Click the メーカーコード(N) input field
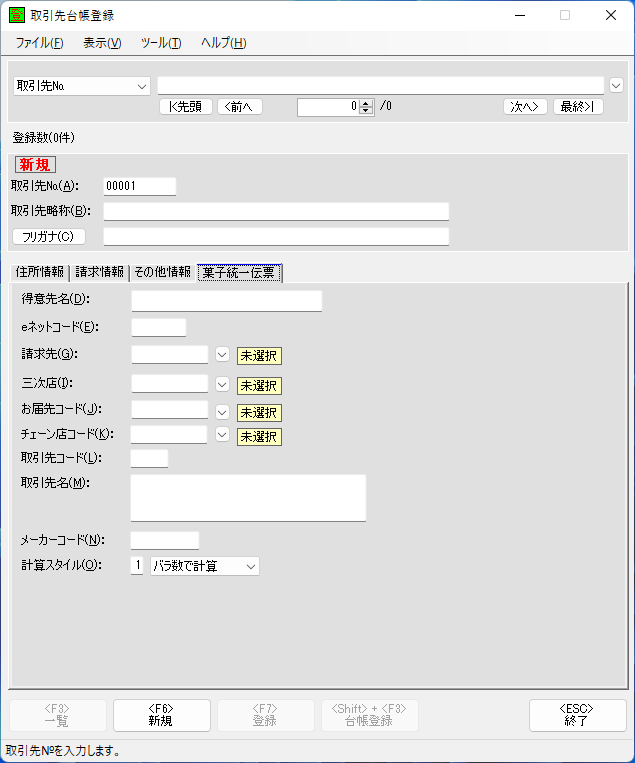 tap(165, 541)
